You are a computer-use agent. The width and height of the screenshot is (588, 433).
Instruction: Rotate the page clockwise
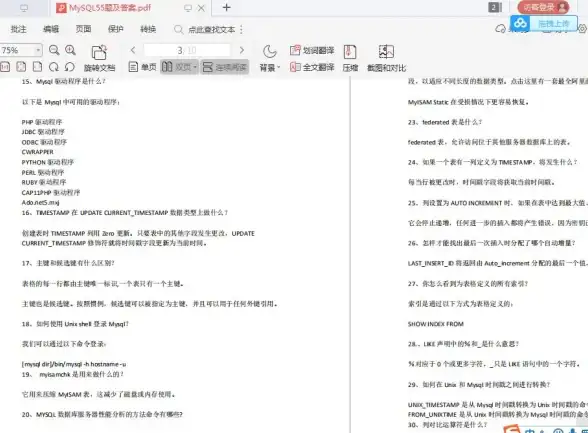tap(54, 67)
